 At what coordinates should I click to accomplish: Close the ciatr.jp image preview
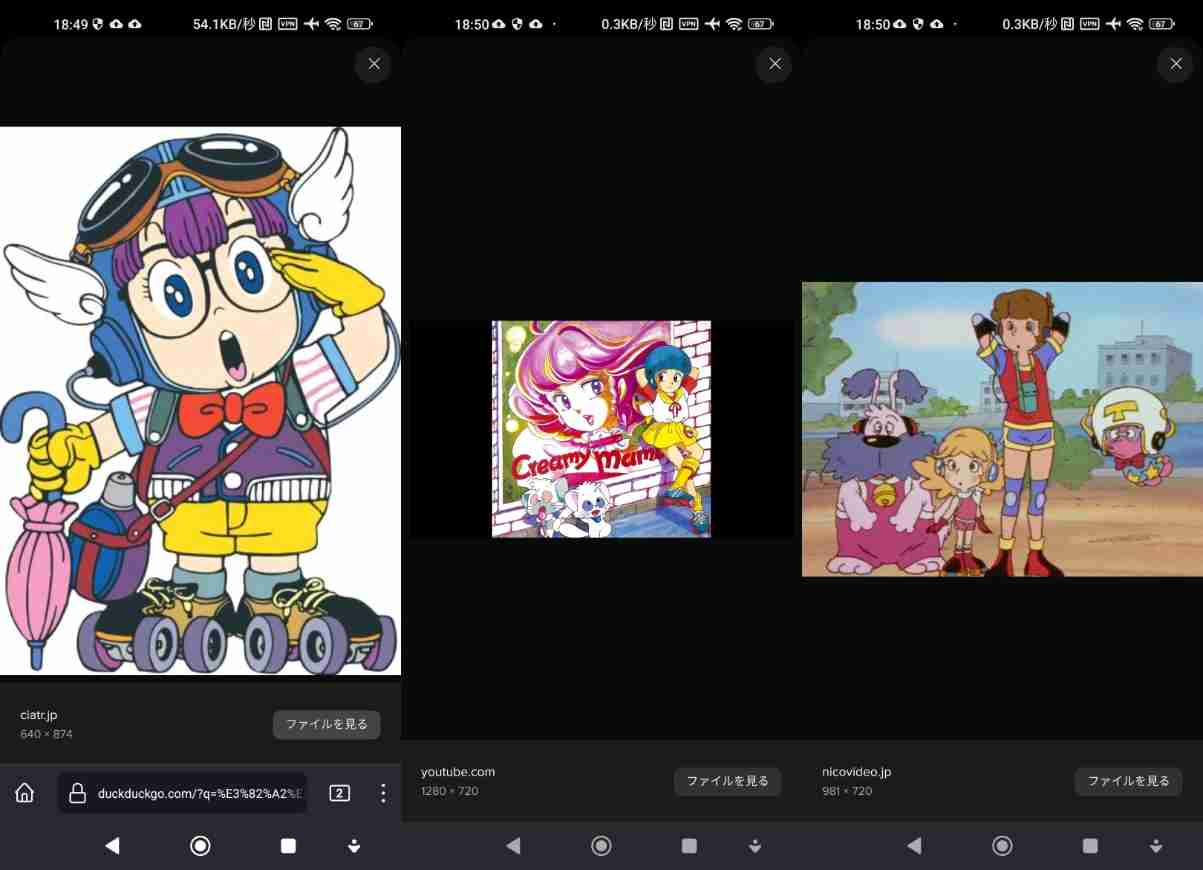coord(373,64)
